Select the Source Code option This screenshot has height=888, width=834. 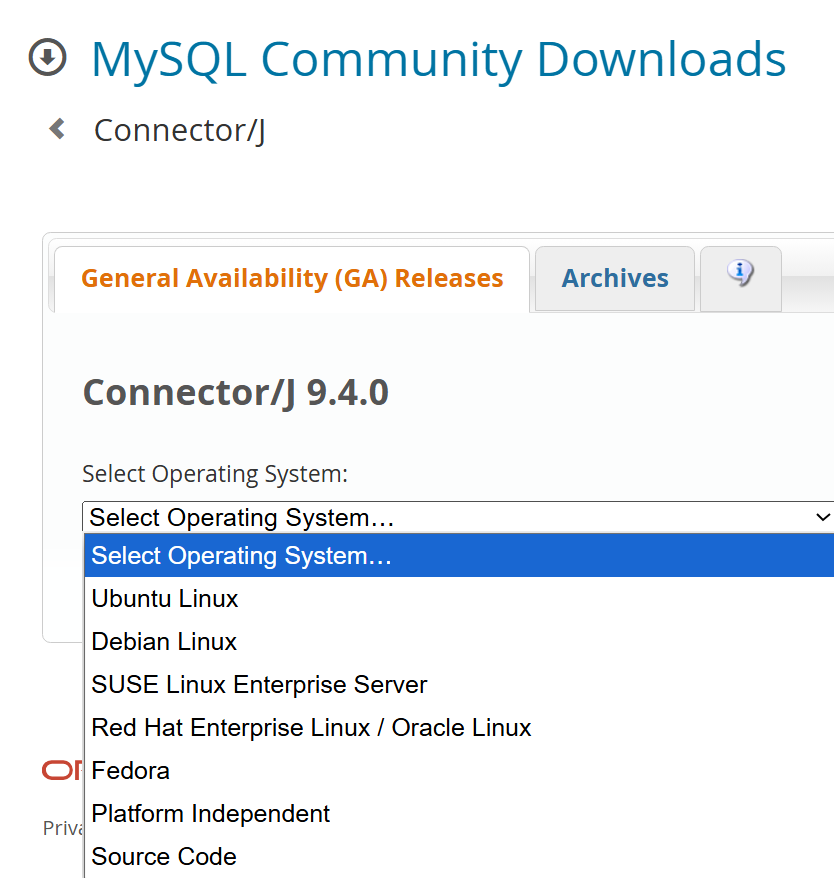click(x=163, y=856)
